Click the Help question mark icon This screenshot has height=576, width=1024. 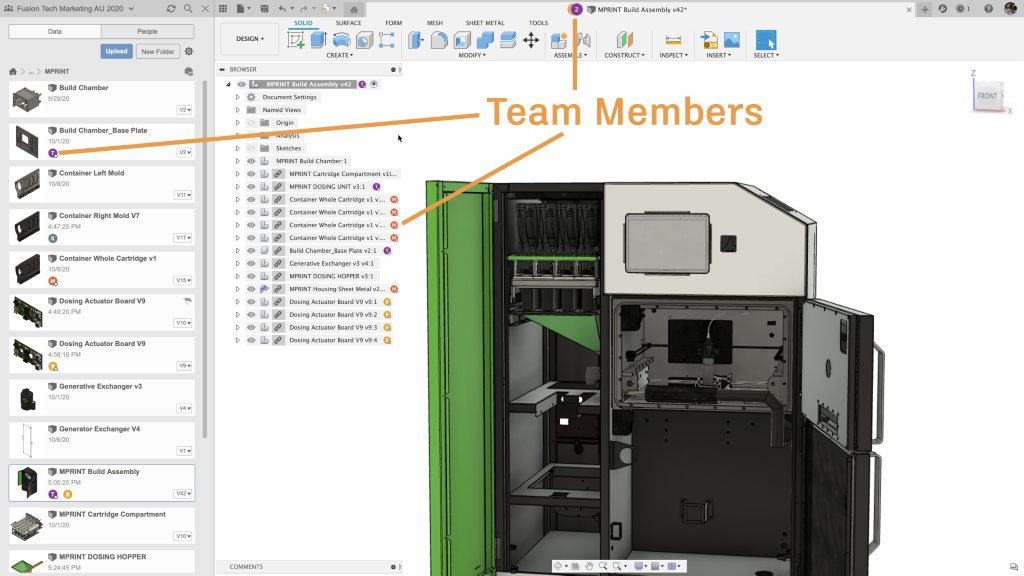tap(989, 9)
